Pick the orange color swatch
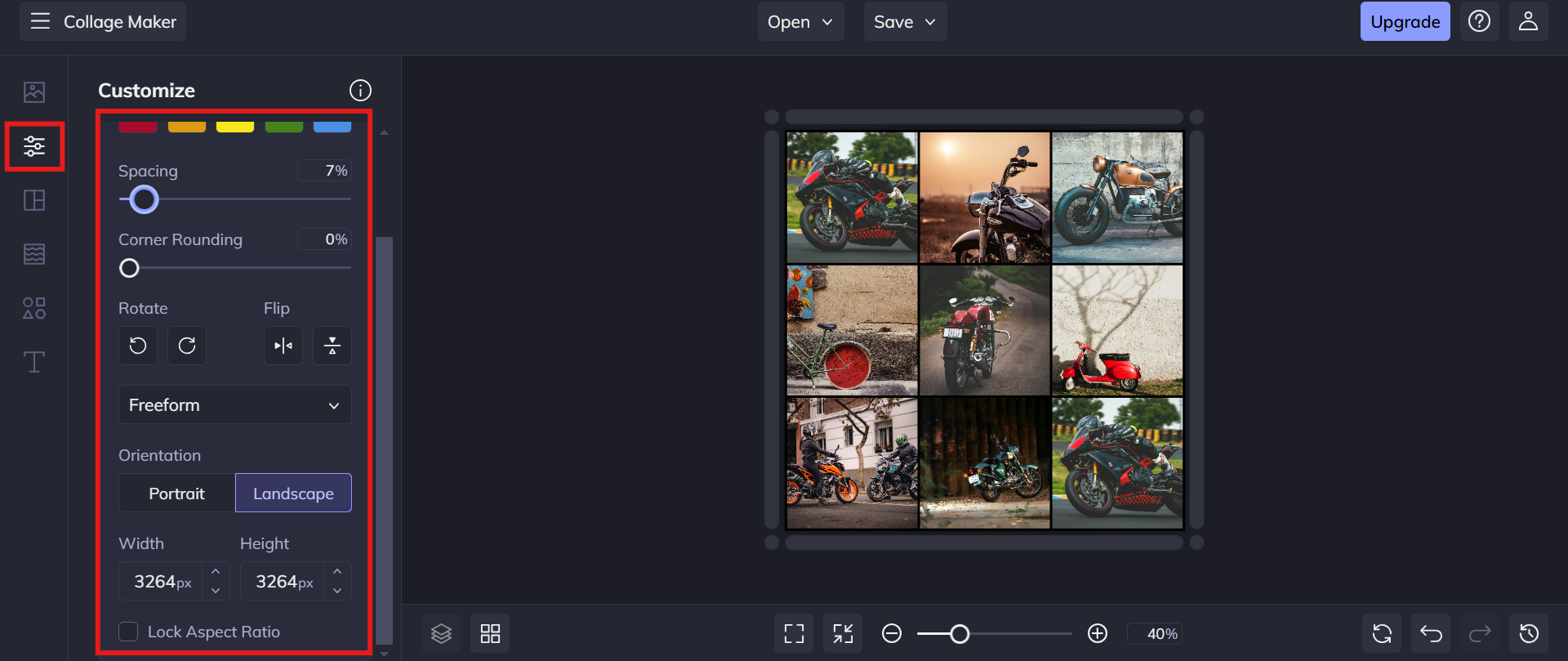This screenshot has height=661, width=1568. (x=187, y=127)
